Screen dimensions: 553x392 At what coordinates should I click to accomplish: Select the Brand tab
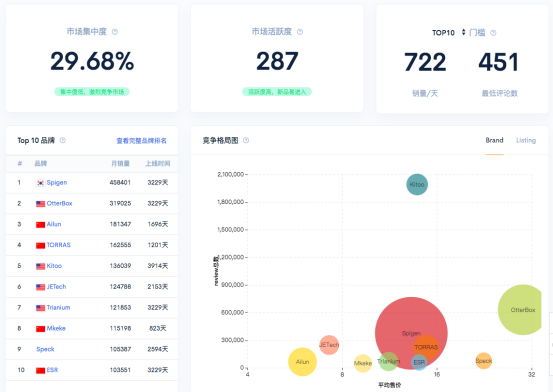[494, 140]
